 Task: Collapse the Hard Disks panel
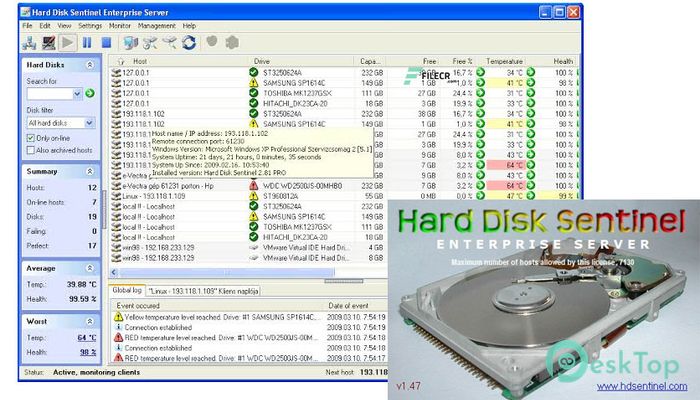click(x=90, y=65)
